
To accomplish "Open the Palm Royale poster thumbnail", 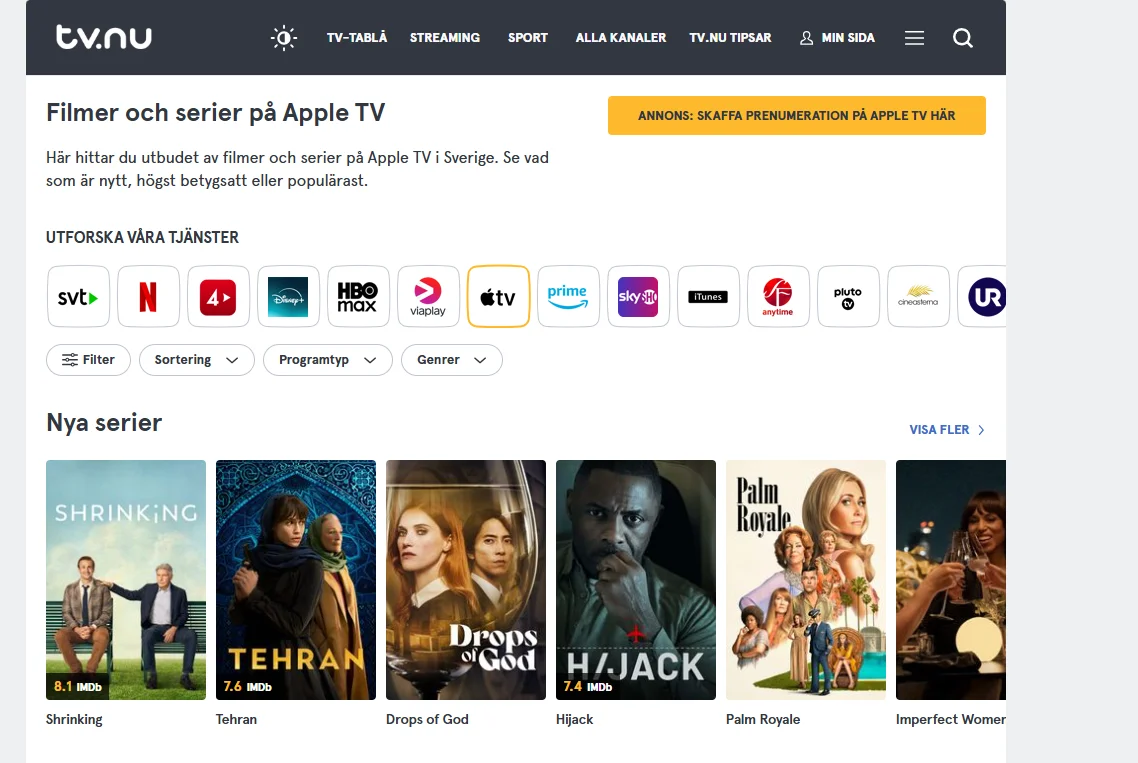I will (806, 580).
